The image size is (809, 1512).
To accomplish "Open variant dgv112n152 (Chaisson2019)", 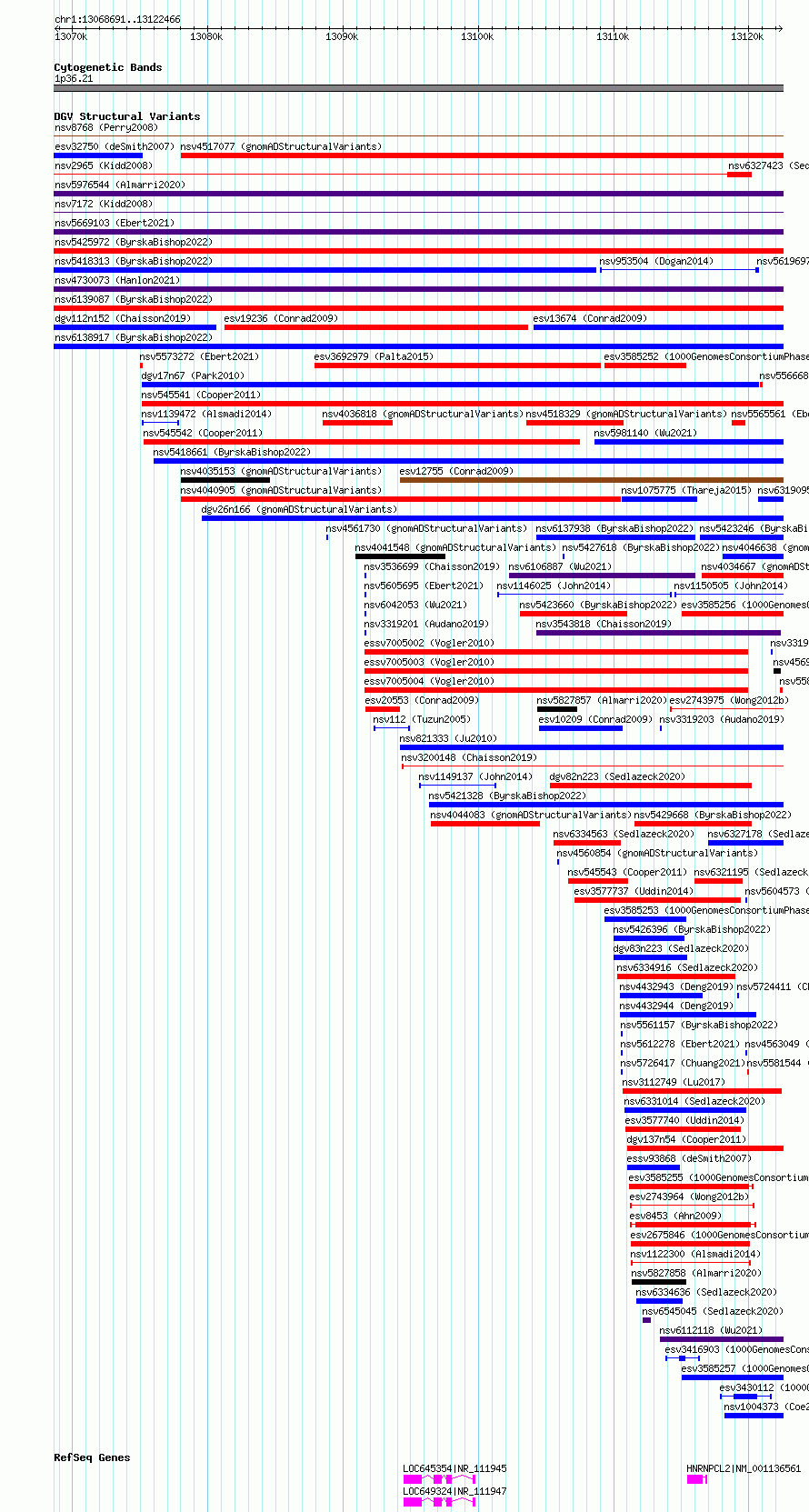I will [x=123, y=318].
